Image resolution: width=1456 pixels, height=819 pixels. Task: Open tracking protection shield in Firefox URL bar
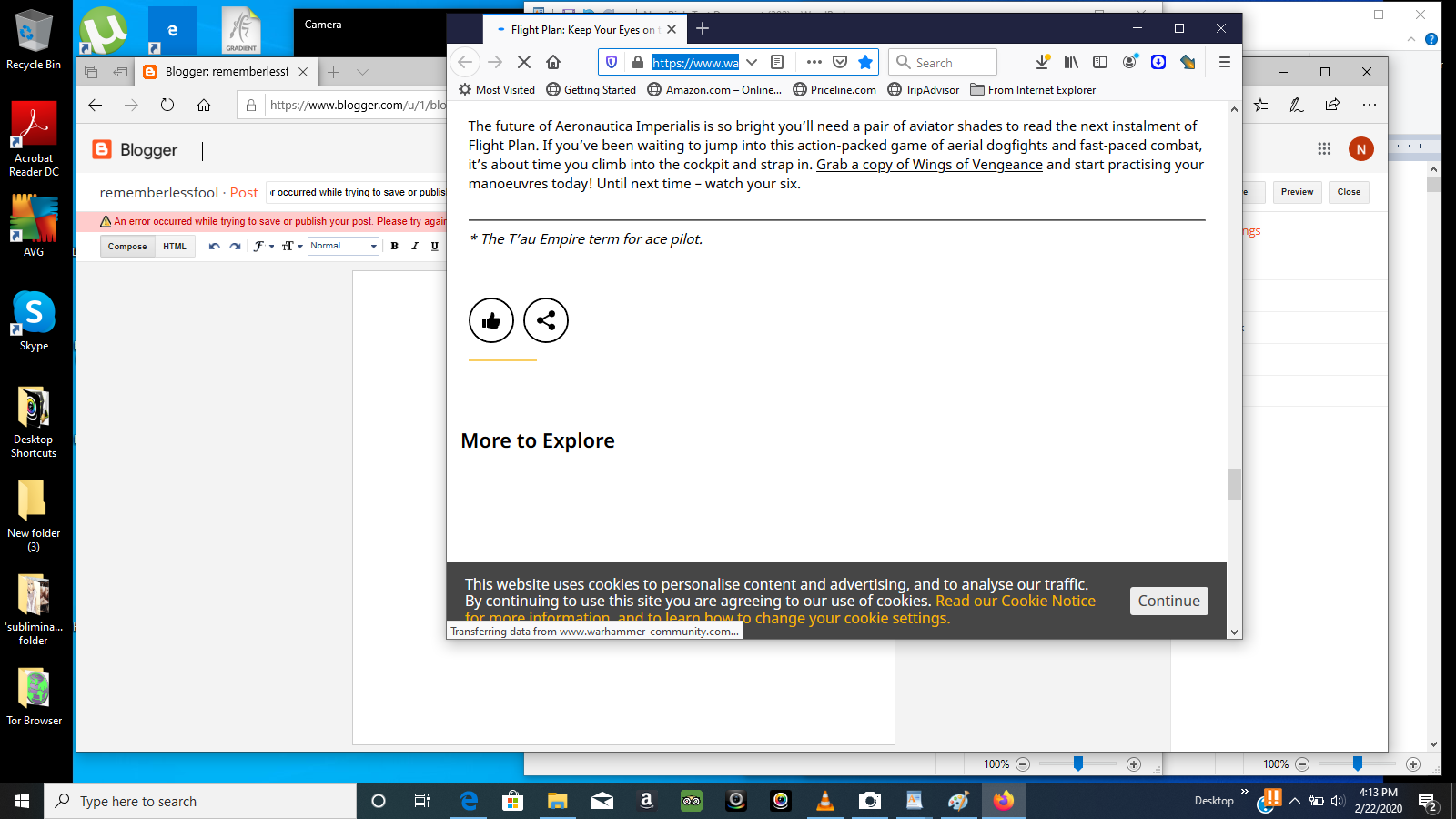tap(612, 62)
